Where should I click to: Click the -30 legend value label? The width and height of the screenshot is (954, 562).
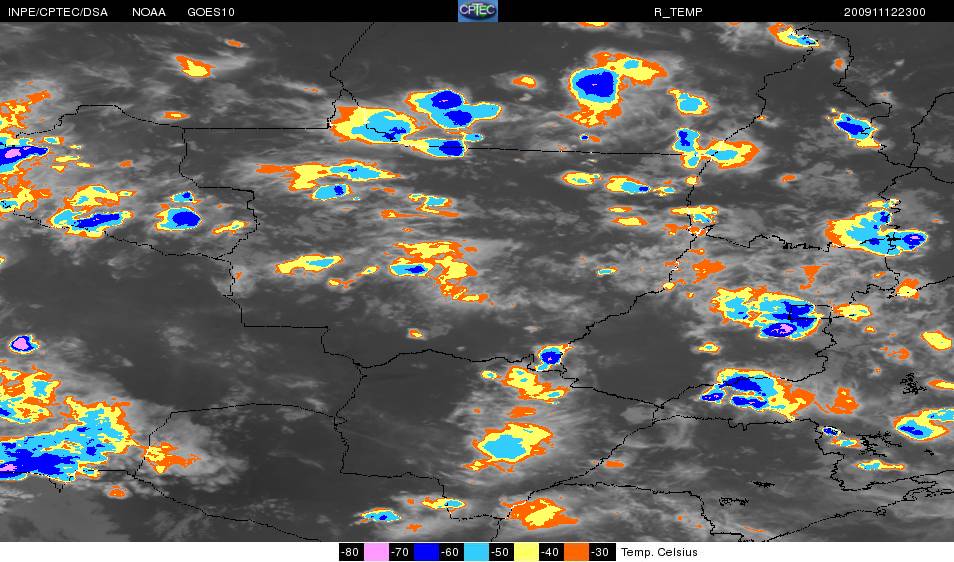601,552
